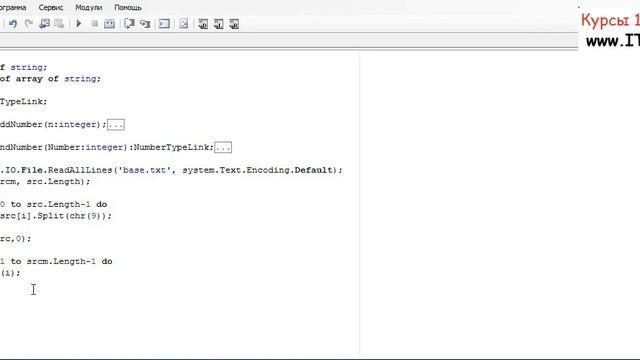The height and width of the screenshot is (360, 640).
Task: Click the greyed navigate forward icon
Action: coord(59,24)
